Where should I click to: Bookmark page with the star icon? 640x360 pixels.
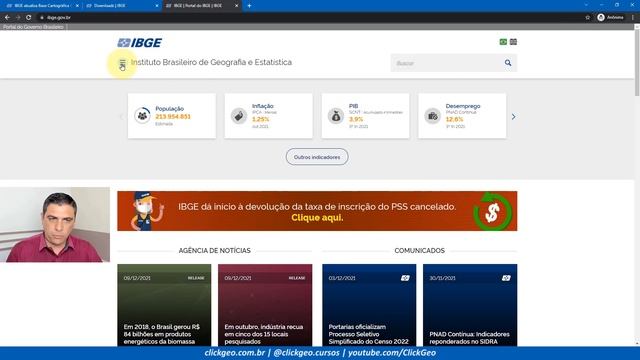point(587,18)
